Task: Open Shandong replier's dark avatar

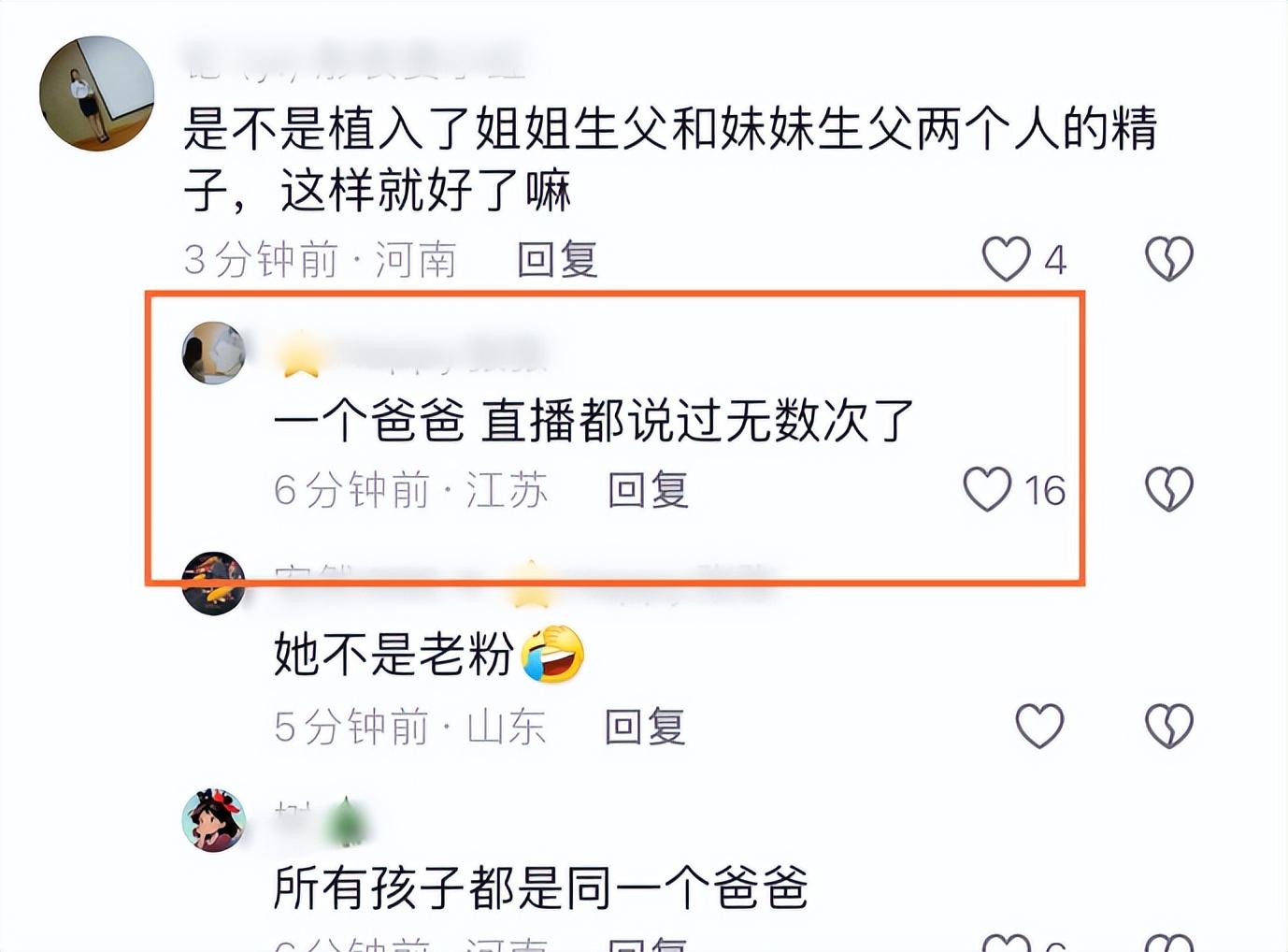Action: tap(214, 584)
